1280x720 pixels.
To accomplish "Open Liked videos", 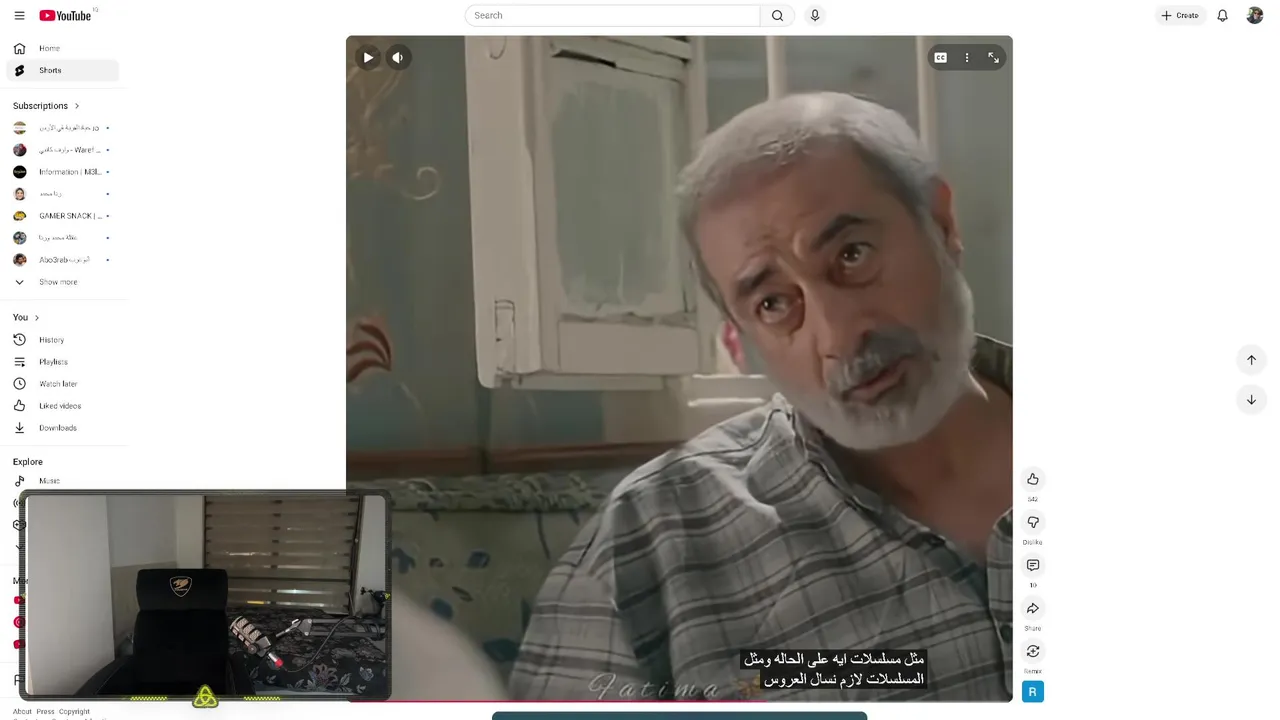I will 62,406.
